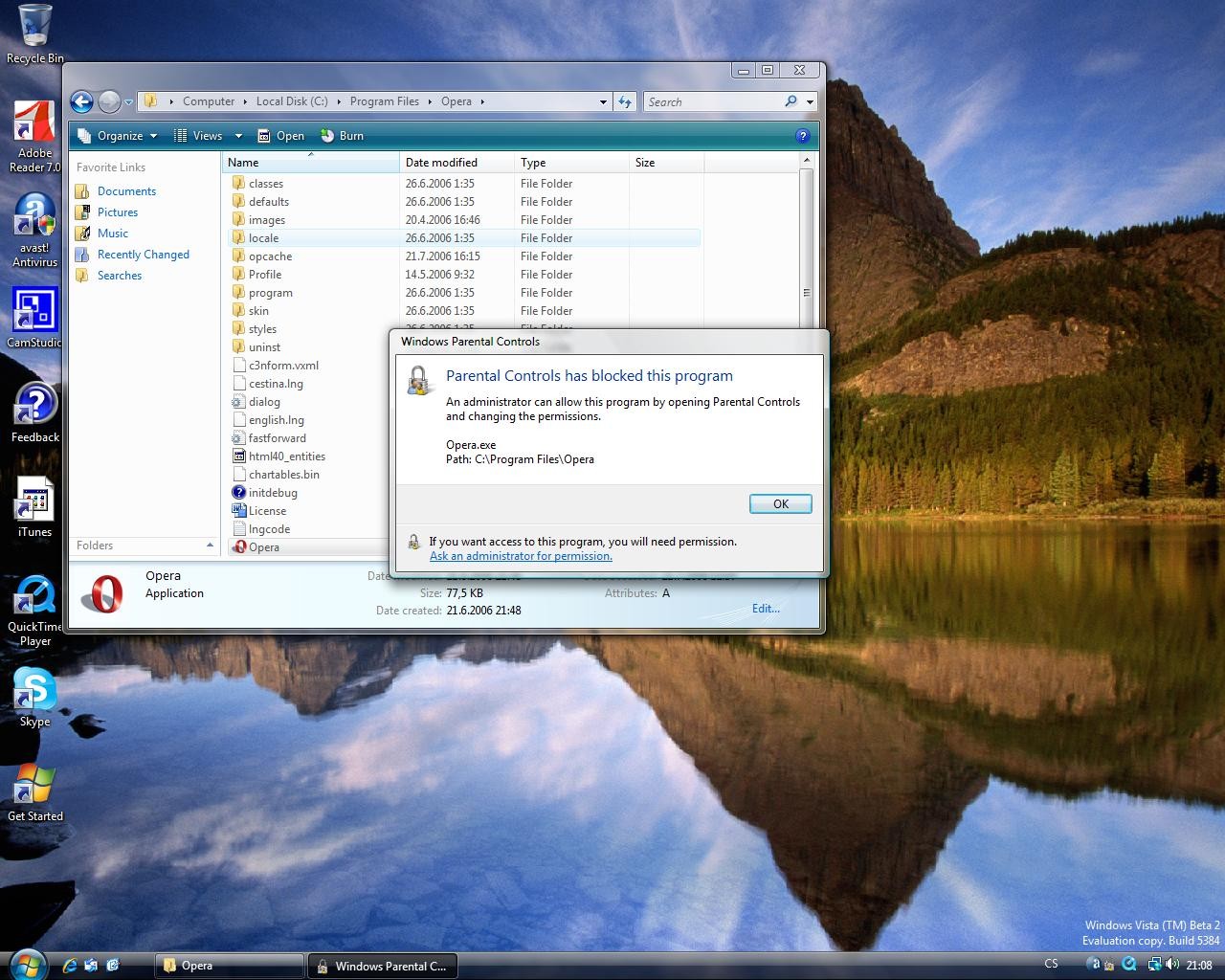Click Program Files breadcrumb segment

point(384,101)
